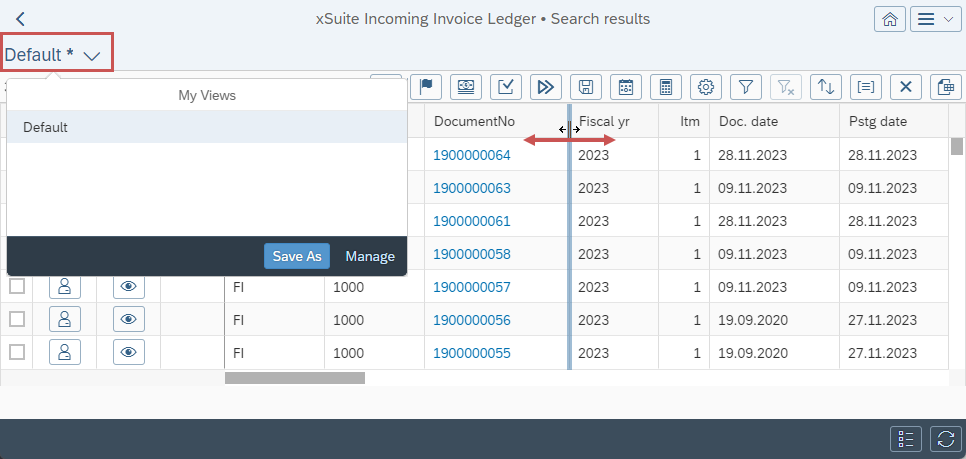Image resolution: width=966 pixels, height=459 pixels.
Task: Select checkbox for document 1900000057 row
Action: pos(17,287)
